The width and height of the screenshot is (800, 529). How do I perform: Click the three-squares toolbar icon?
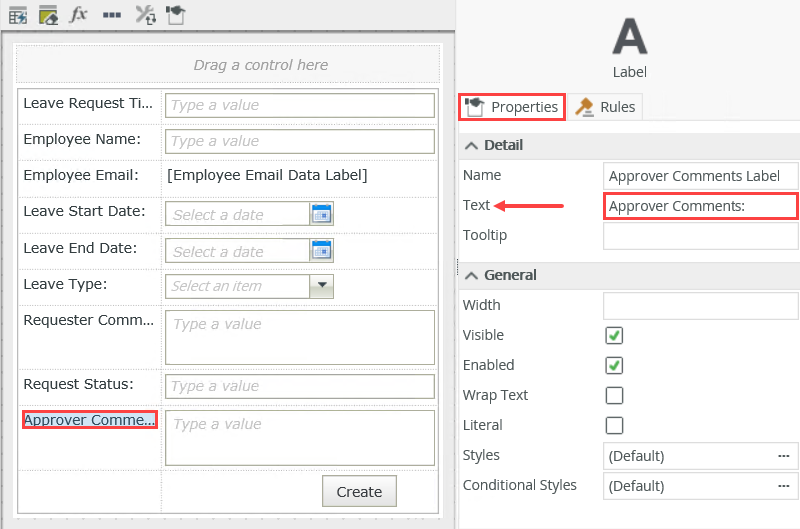112,15
